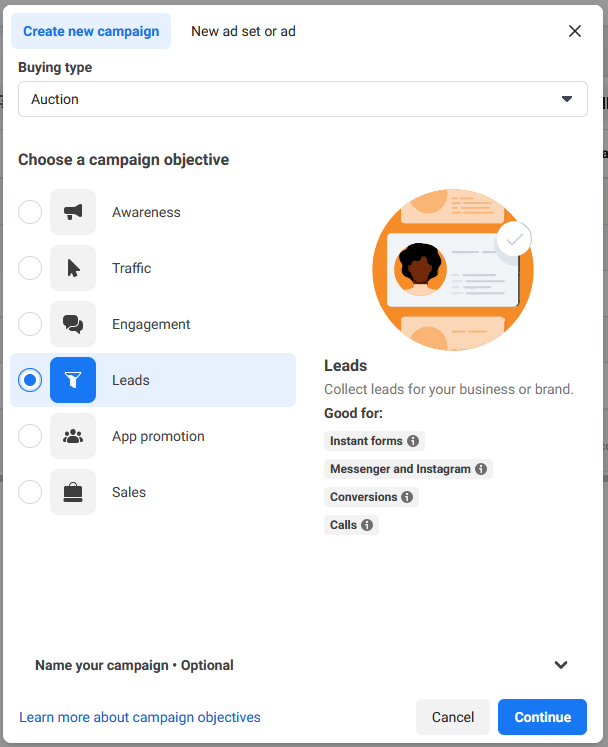Click the Continue button
The image size is (608, 747).
pos(542,717)
